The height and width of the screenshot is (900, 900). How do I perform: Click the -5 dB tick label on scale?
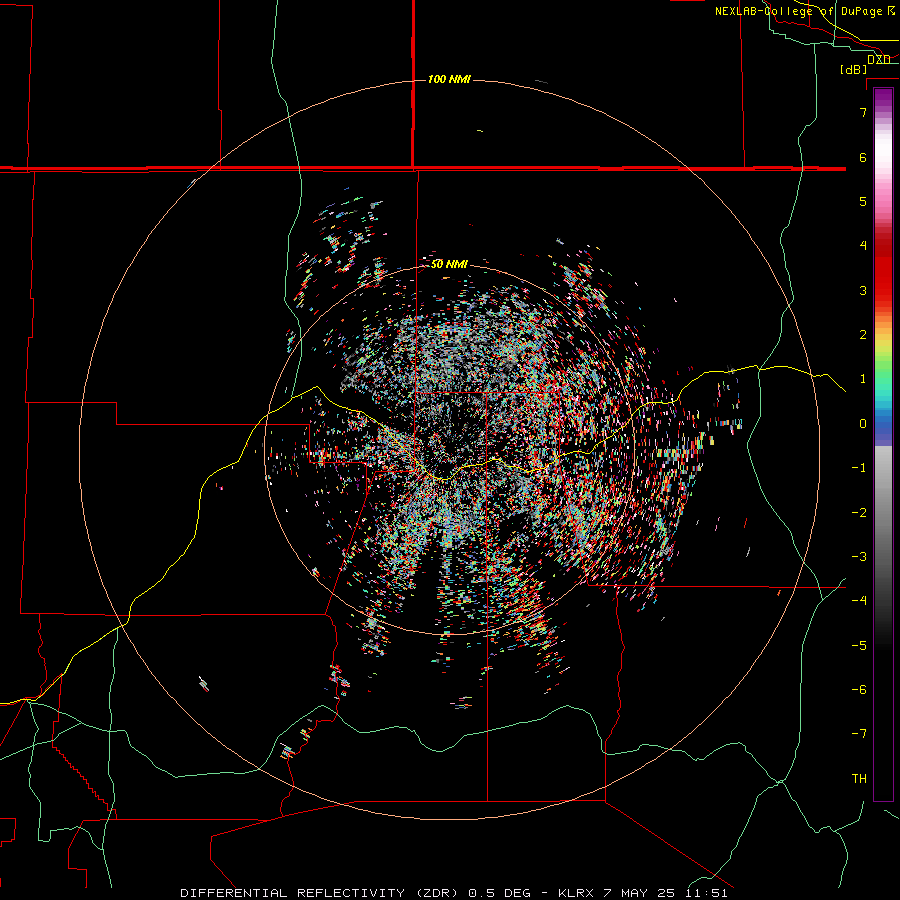tap(859, 646)
